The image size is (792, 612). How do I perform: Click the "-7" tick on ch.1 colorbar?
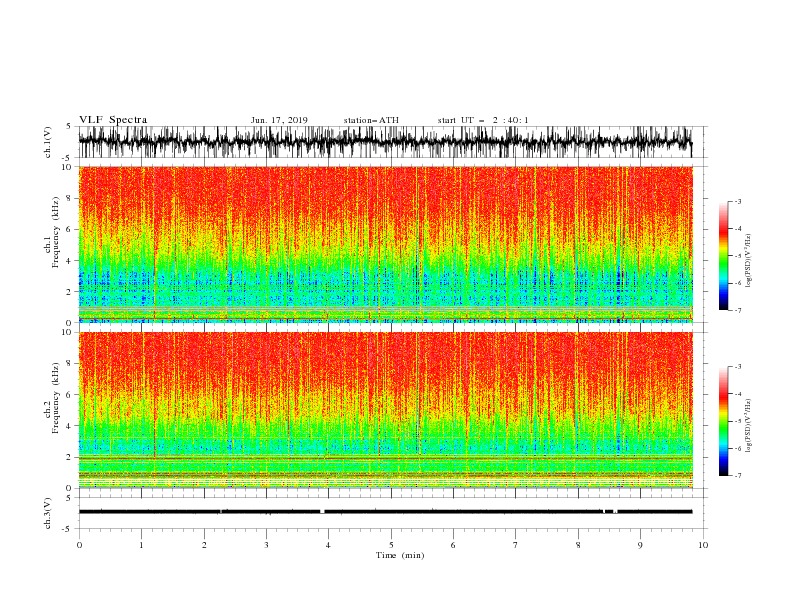[738, 310]
